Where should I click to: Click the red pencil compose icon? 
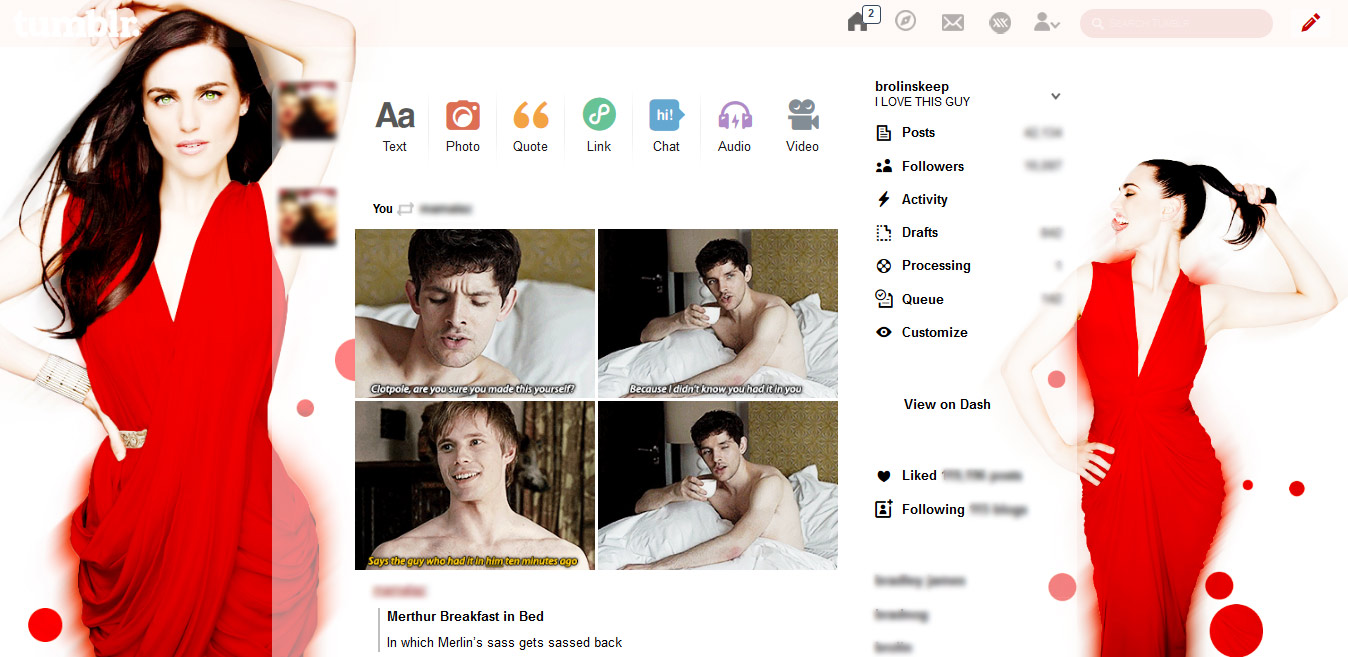pos(1310,22)
